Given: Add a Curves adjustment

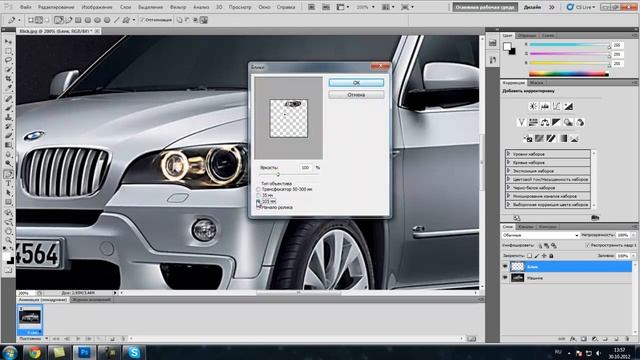Looking at the screenshot, I should [x=556, y=106].
